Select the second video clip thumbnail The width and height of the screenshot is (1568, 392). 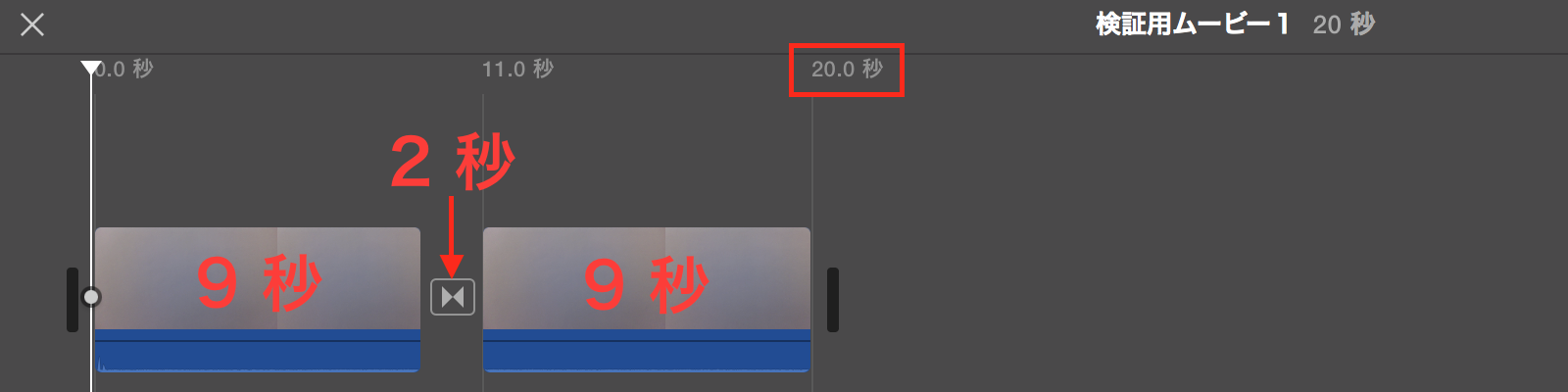click(647, 278)
